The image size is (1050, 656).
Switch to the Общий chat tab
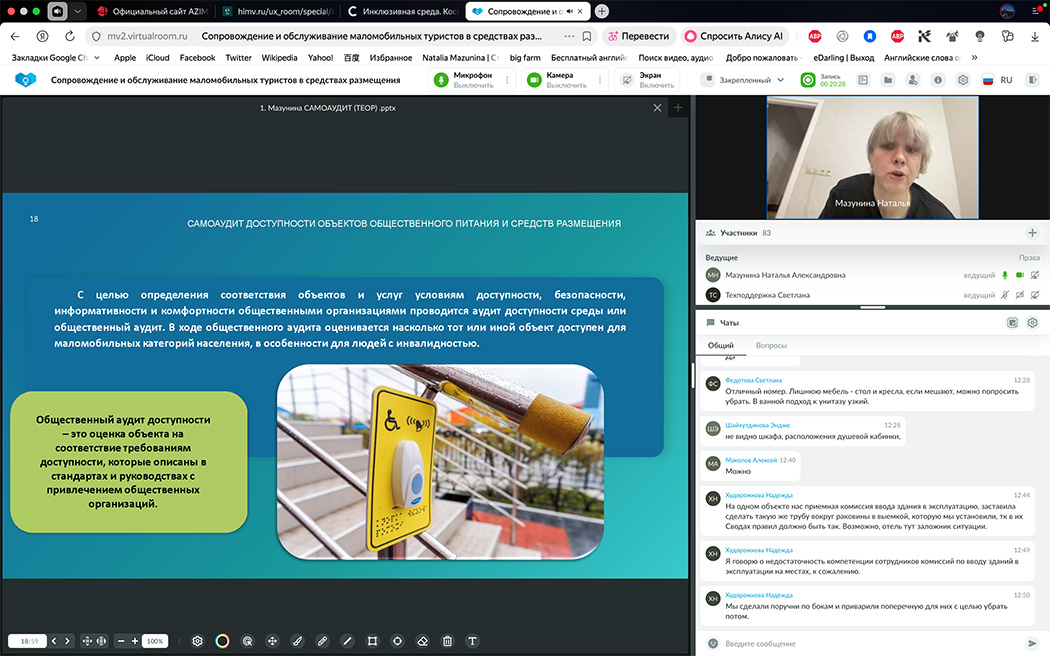pos(721,345)
